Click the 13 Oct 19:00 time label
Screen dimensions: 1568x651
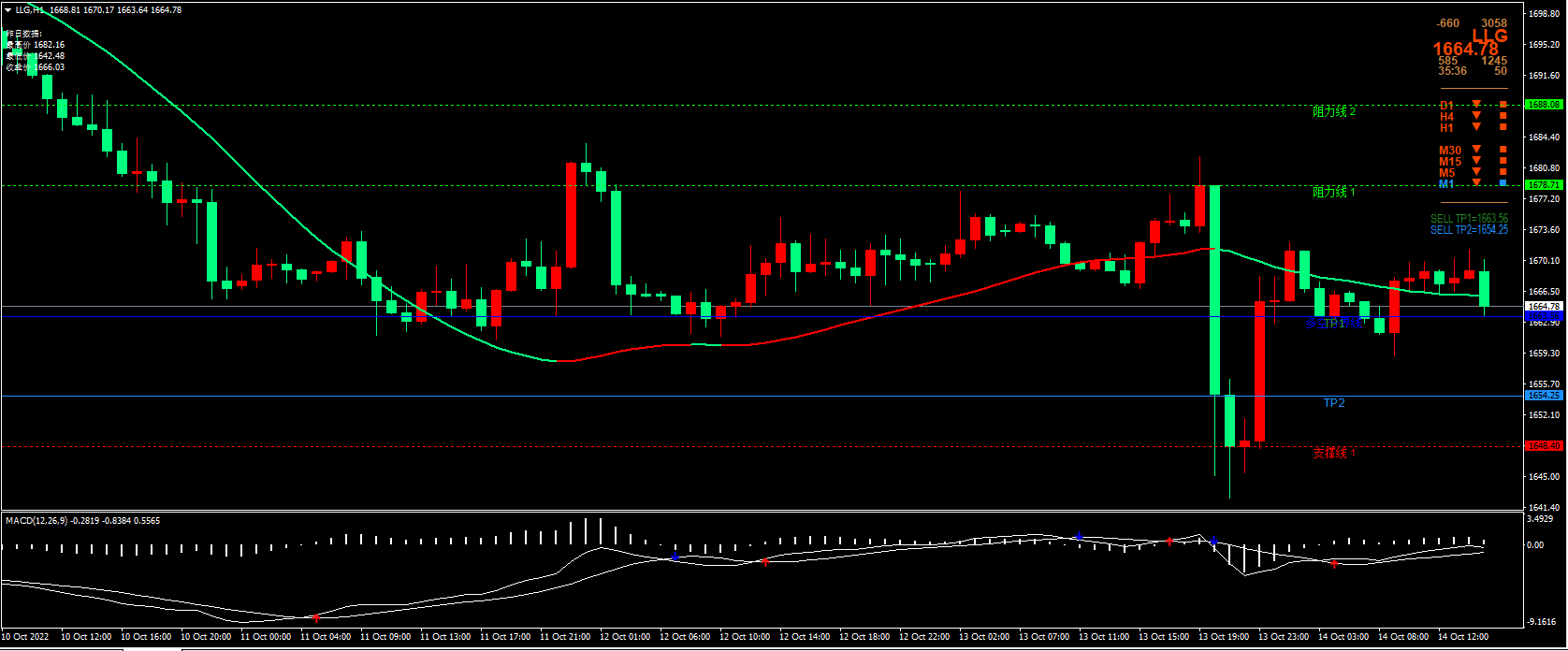tap(1224, 637)
